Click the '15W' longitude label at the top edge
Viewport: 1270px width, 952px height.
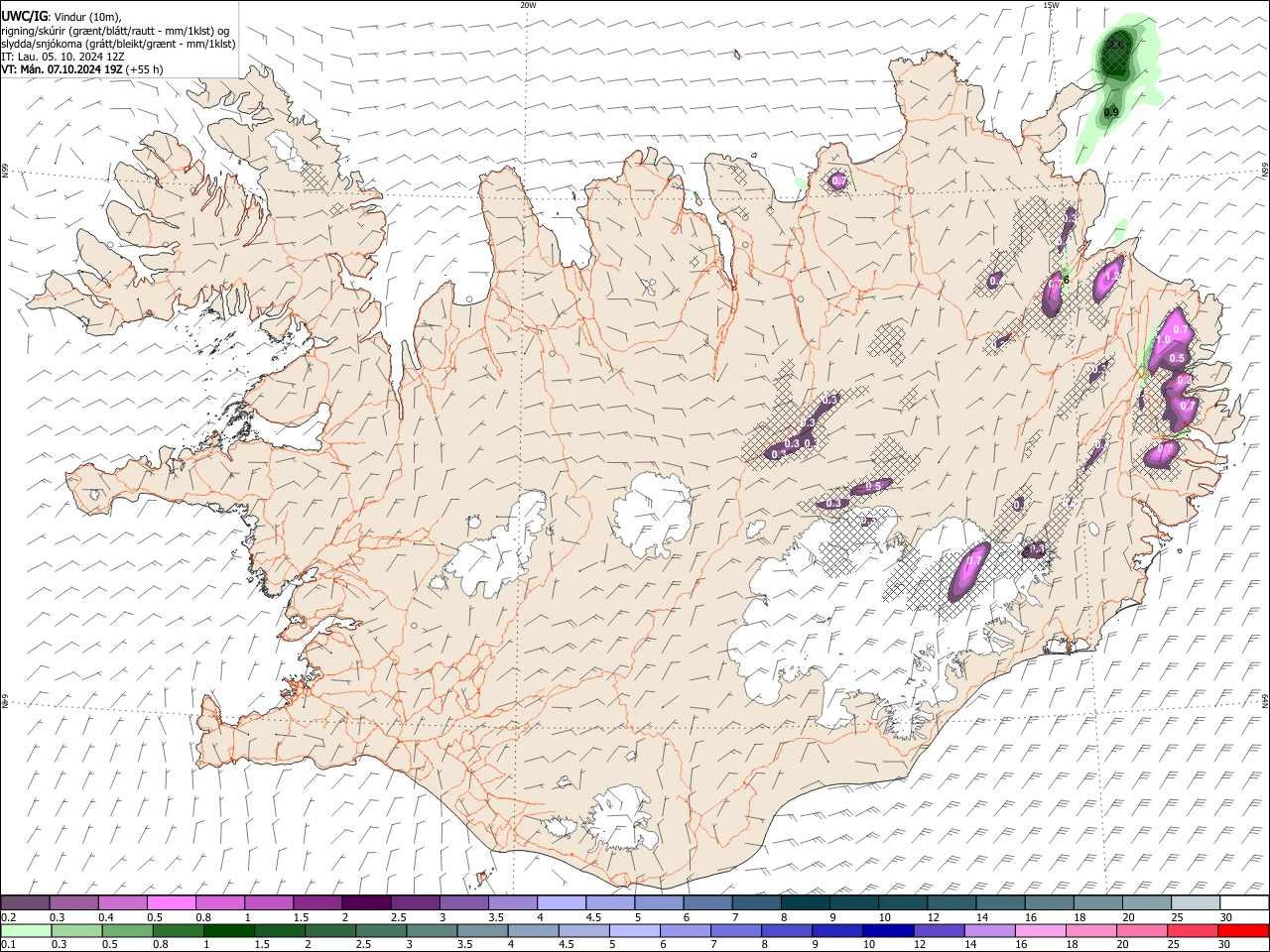tap(1051, 5)
